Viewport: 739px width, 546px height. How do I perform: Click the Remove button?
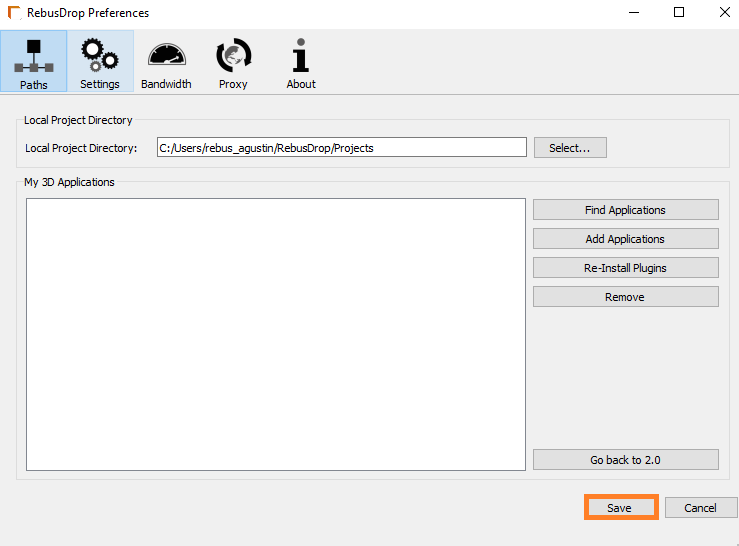[625, 297]
